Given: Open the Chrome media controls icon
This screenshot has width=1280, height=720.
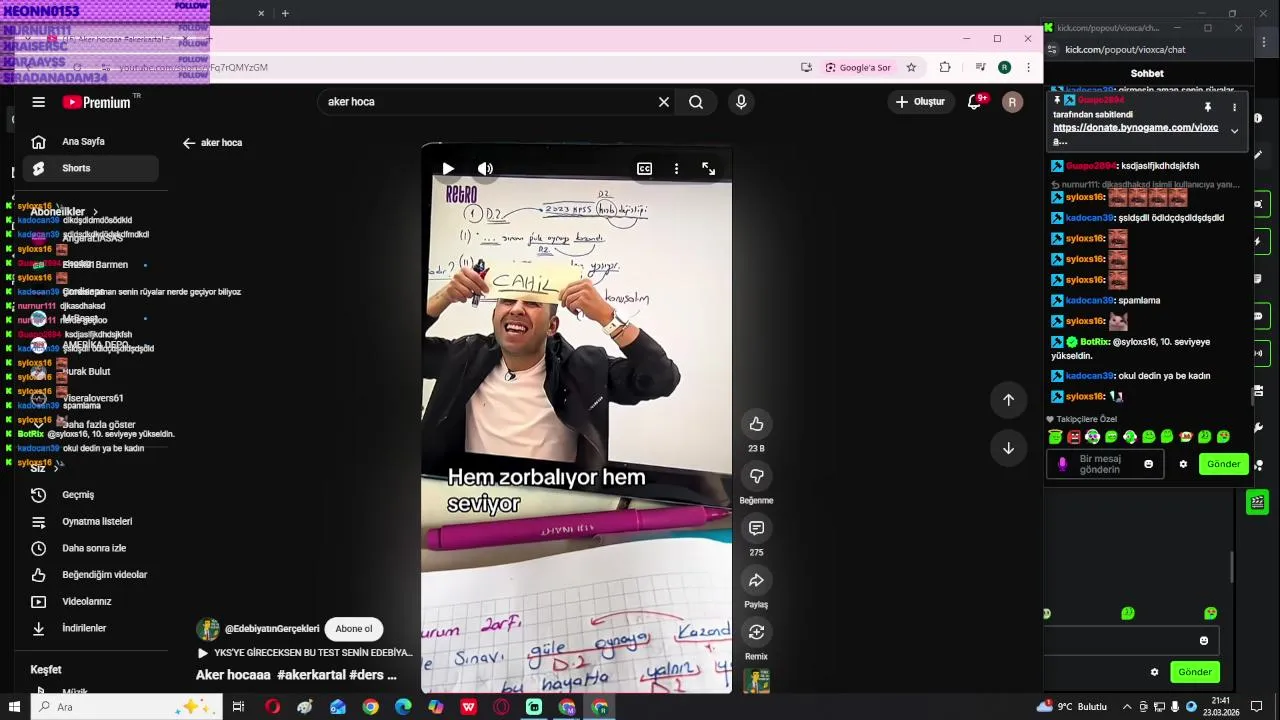Looking at the screenshot, I should point(980,68).
